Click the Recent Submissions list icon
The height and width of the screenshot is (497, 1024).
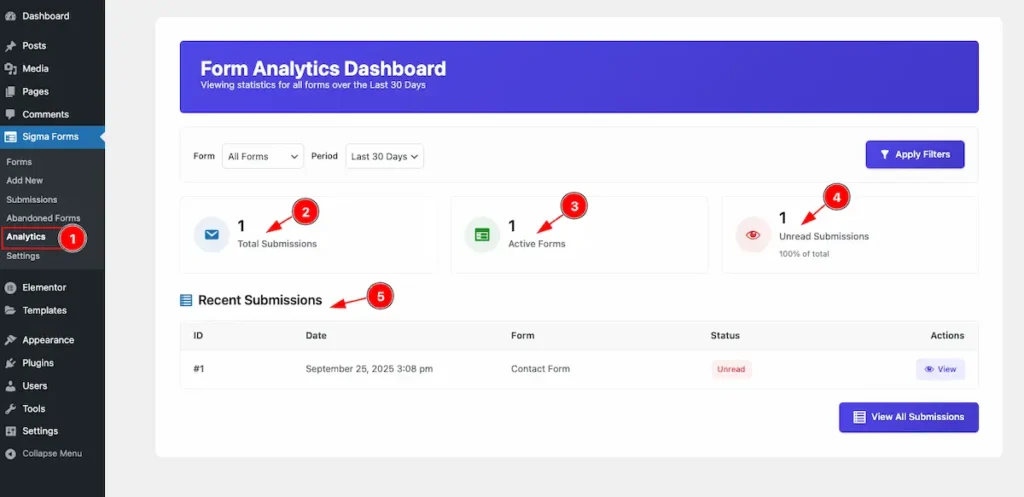[186, 300]
